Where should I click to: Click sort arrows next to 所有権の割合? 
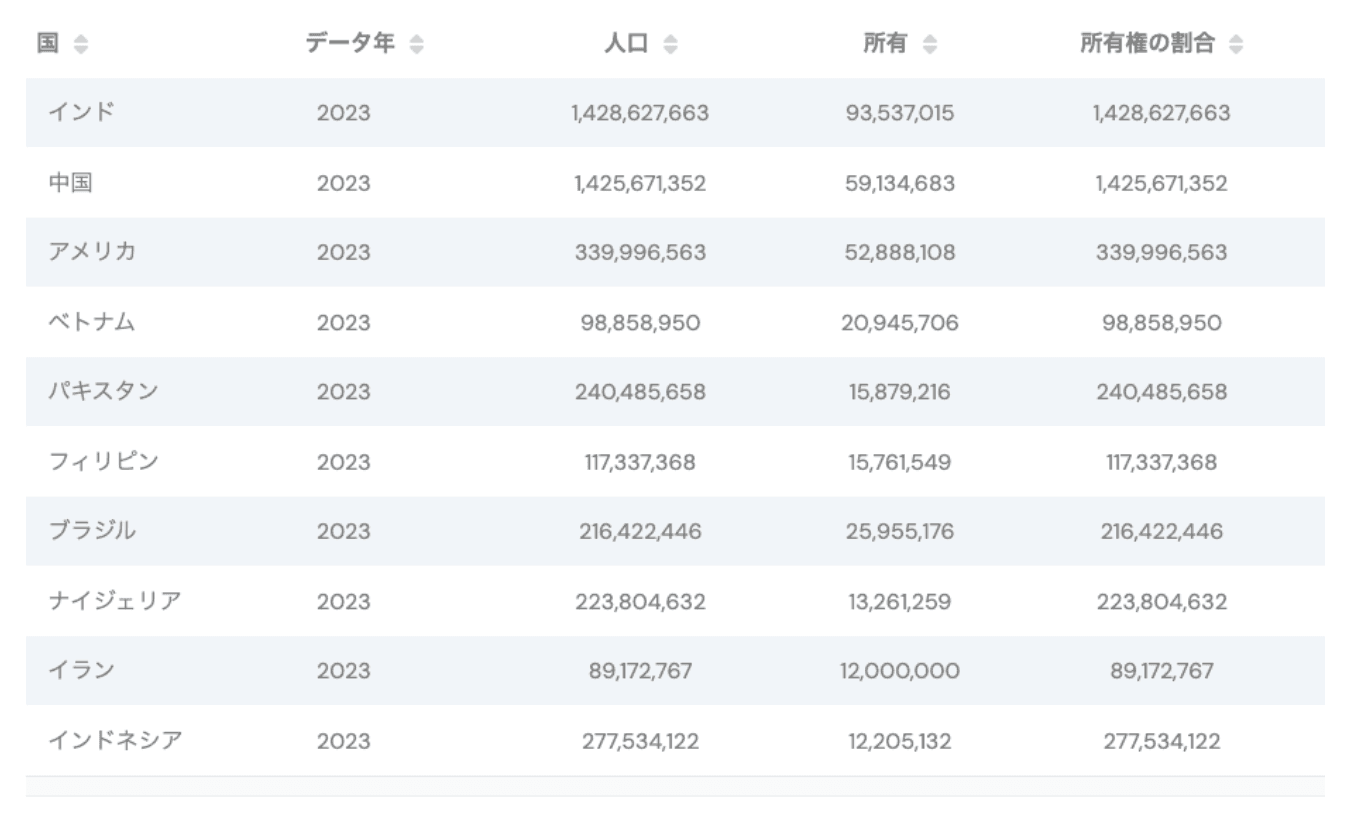(x=1236, y=45)
